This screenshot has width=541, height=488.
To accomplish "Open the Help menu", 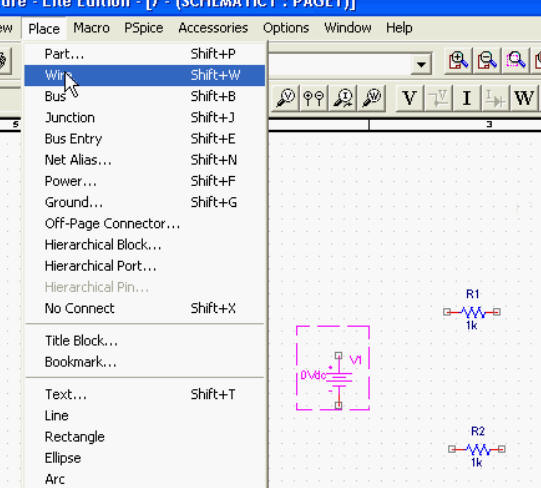I will (399, 28).
